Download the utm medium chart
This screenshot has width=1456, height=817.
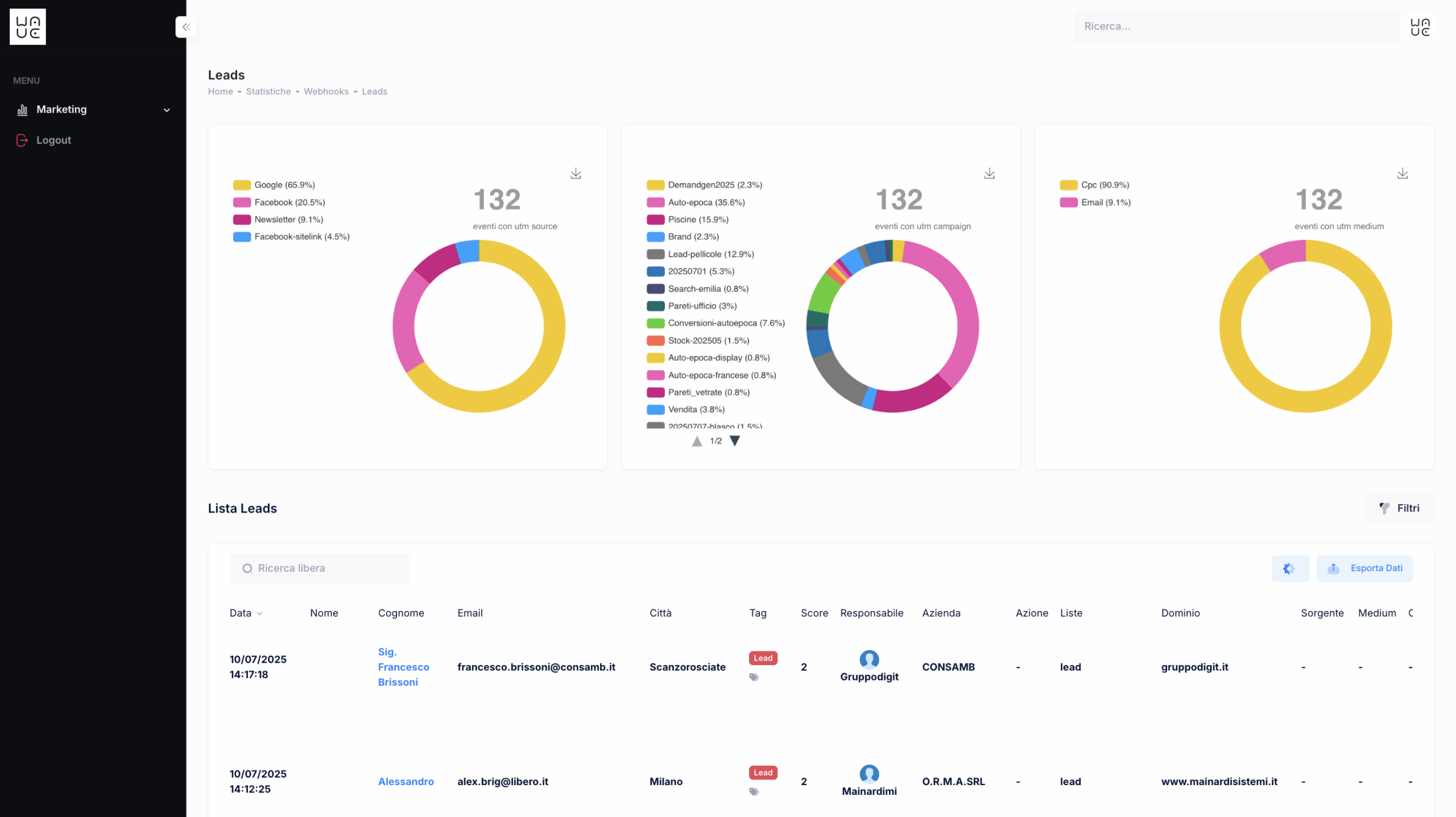coord(1402,174)
